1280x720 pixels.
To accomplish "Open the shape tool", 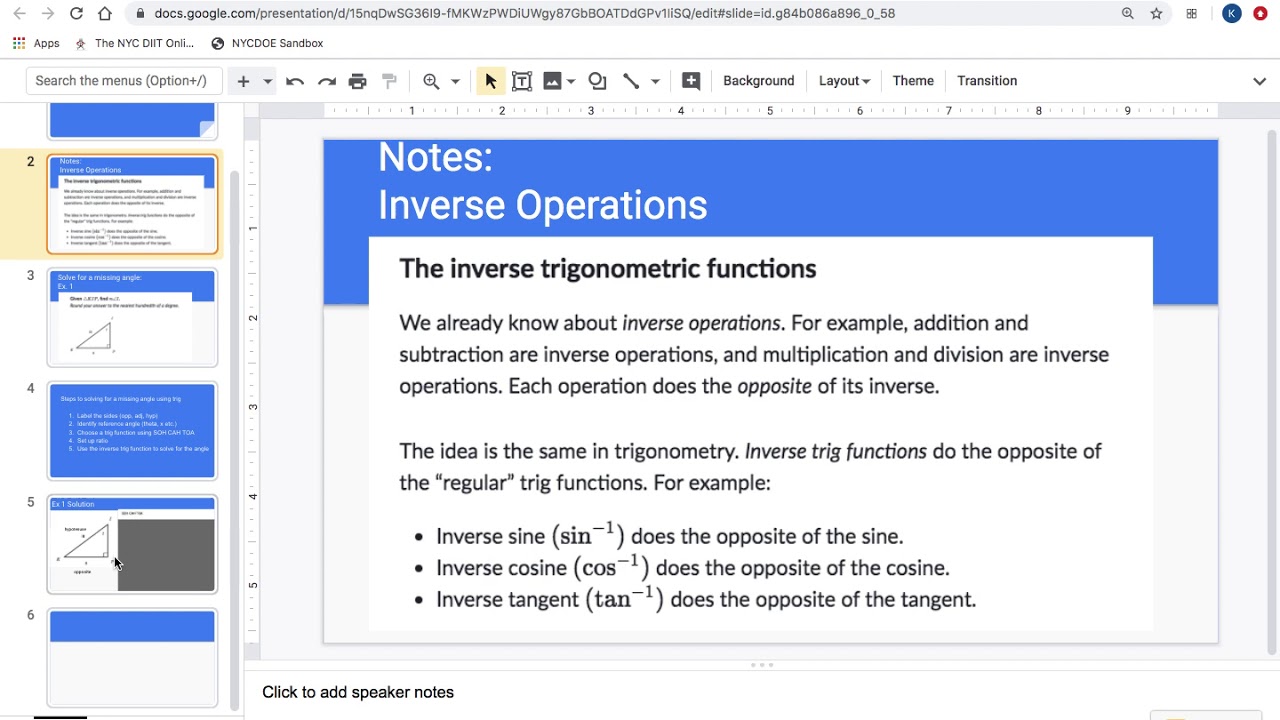I will pyautogui.click(x=597, y=81).
